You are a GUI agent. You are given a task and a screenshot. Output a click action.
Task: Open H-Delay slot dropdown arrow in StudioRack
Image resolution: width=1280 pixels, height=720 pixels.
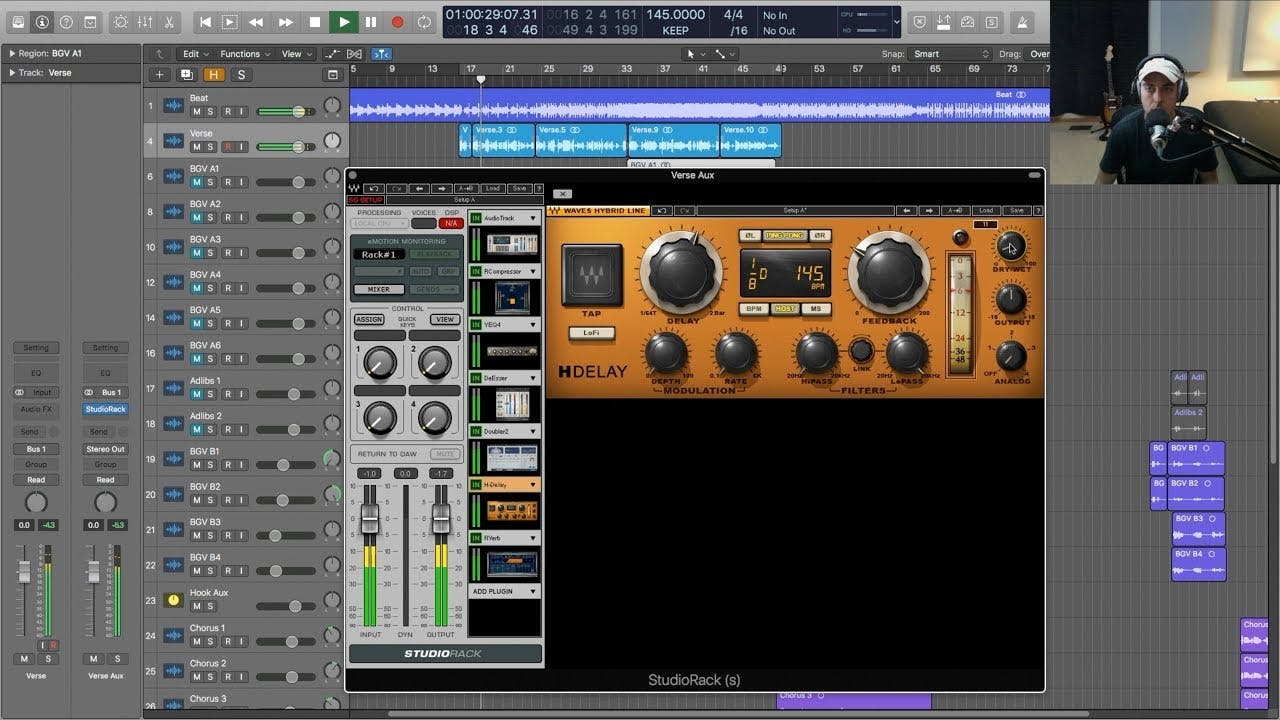(533, 485)
